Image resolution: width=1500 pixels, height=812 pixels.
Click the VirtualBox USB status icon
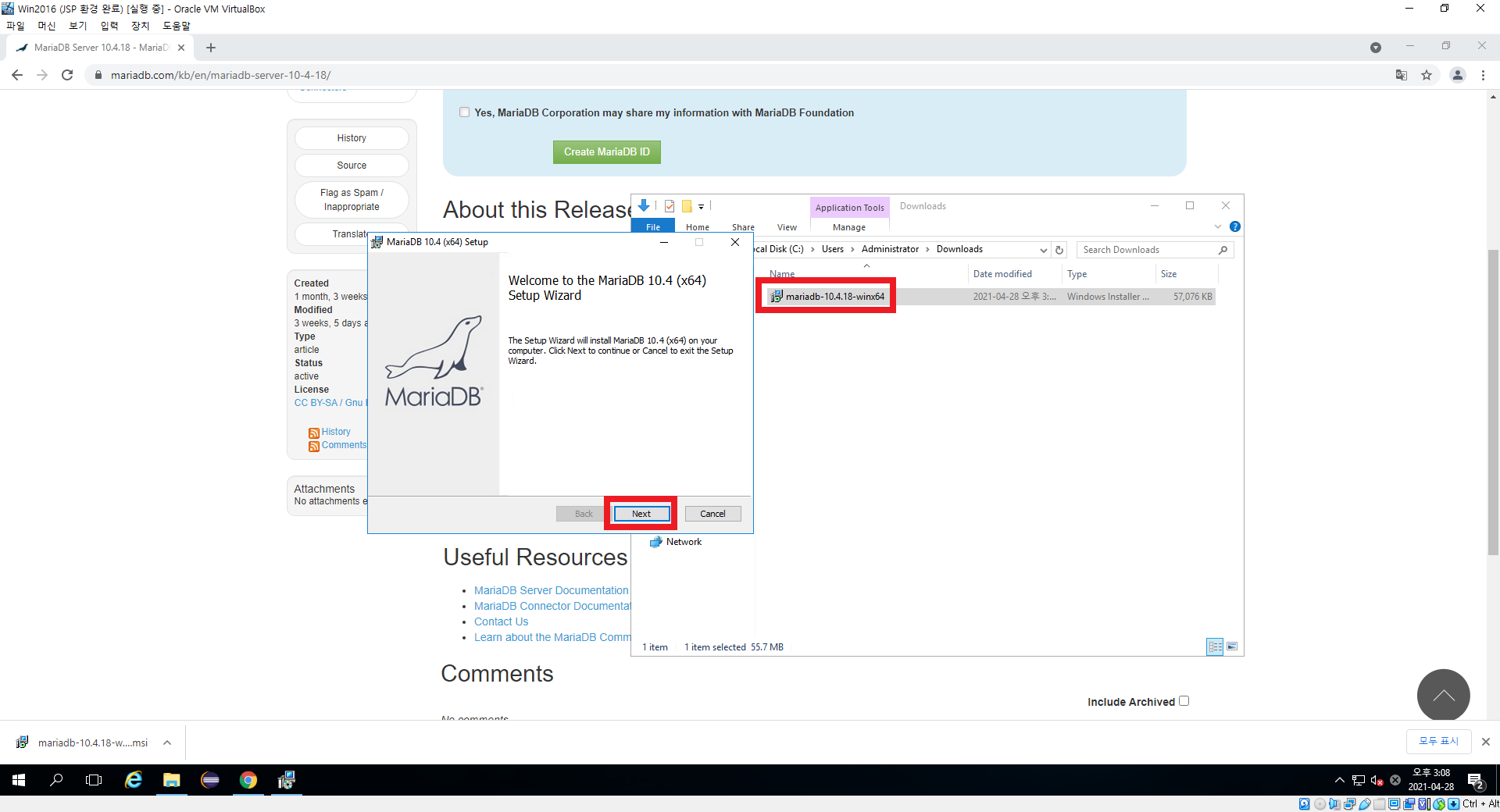coord(1364,804)
